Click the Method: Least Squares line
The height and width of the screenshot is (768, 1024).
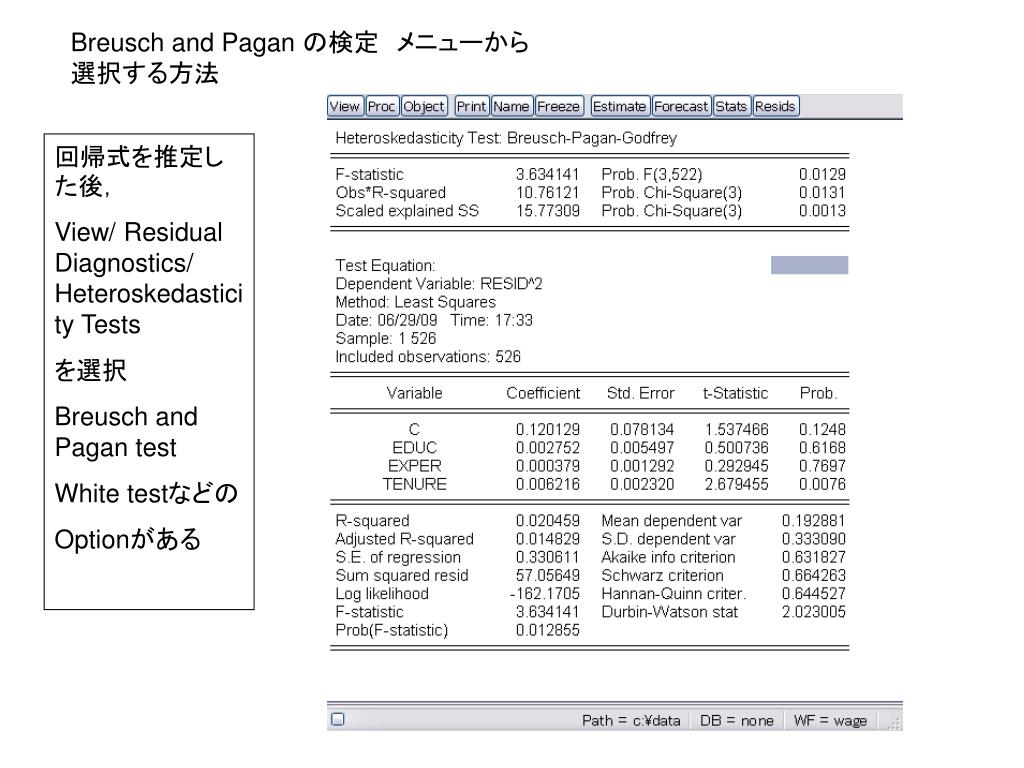click(415, 302)
